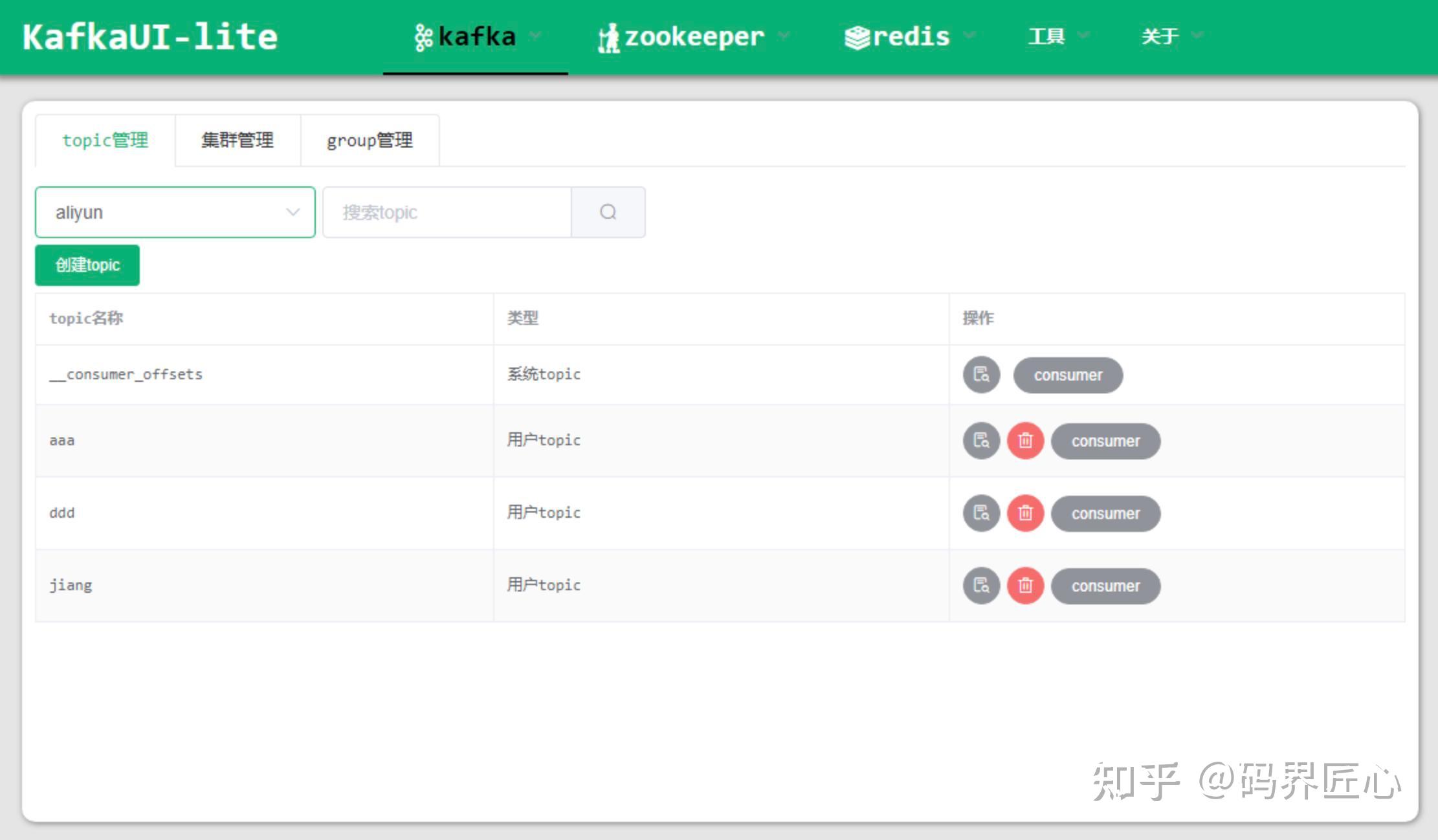This screenshot has width=1438, height=840.
Task: Open the delete icon for topic ddd
Action: pos(1026,513)
